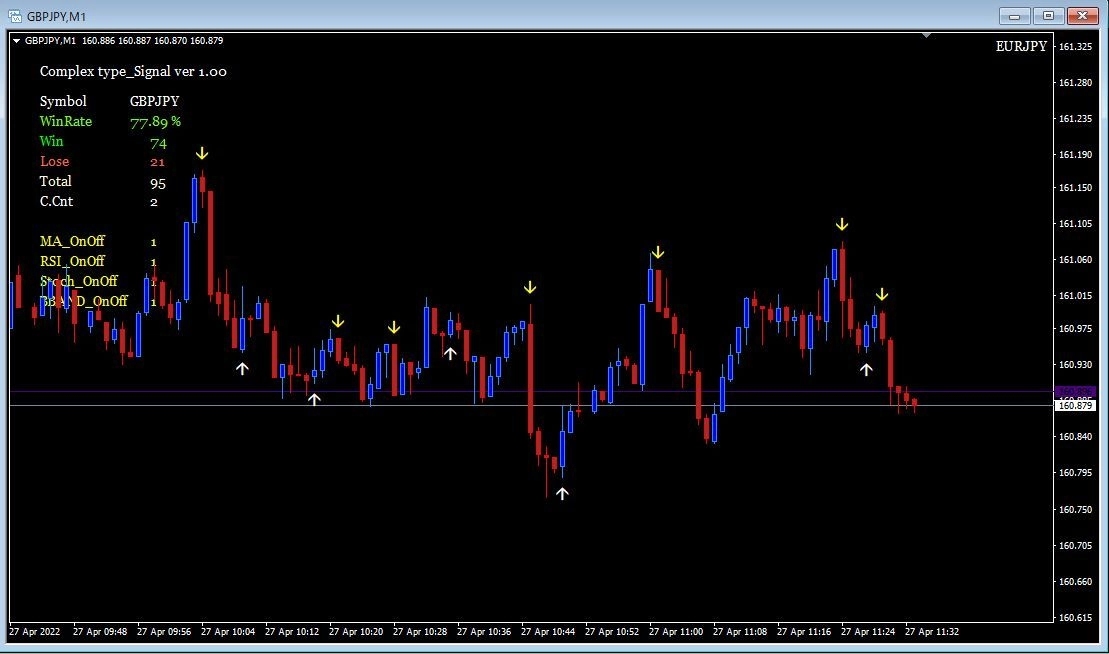Click the yellow down arrow above the 11:16 peak
Image resolution: width=1109 pixels, height=654 pixels.
point(842,225)
